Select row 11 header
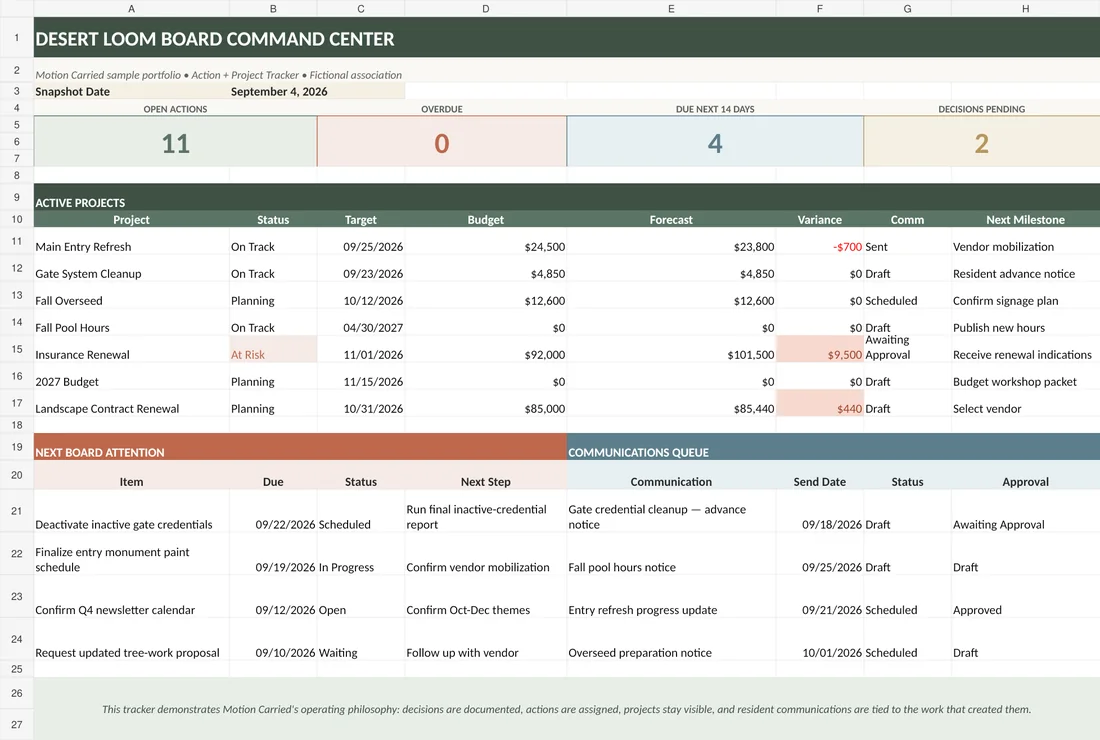 tap(17, 241)
